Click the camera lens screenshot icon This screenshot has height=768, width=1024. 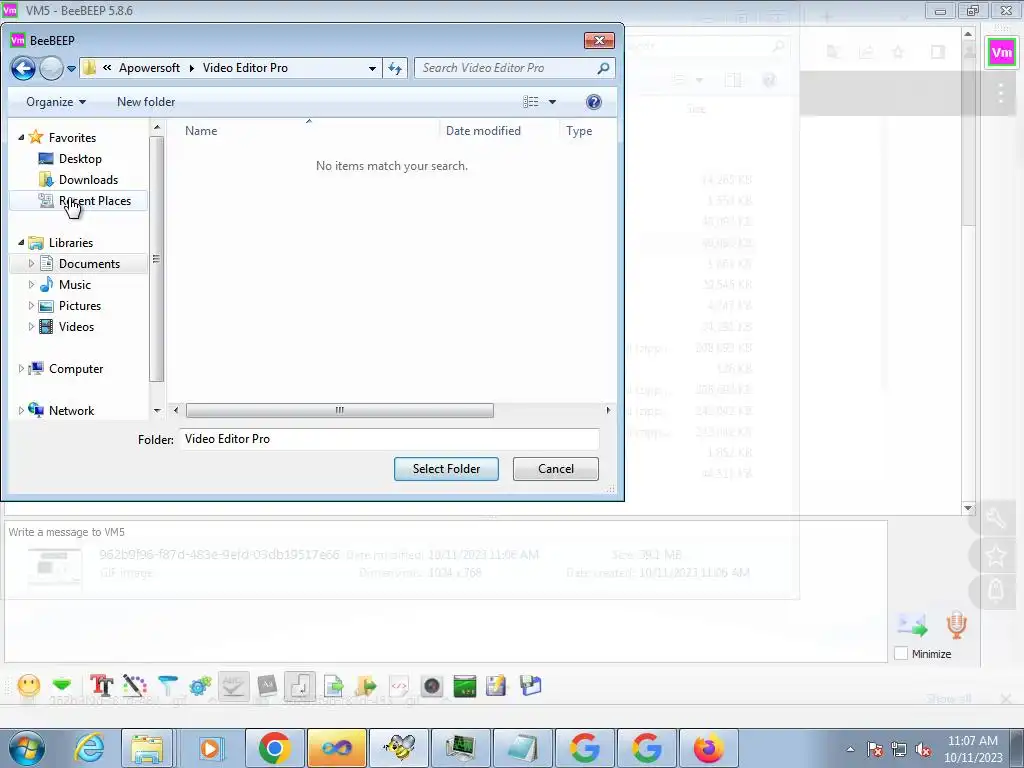pyautogui.click(x=432, y=686)
